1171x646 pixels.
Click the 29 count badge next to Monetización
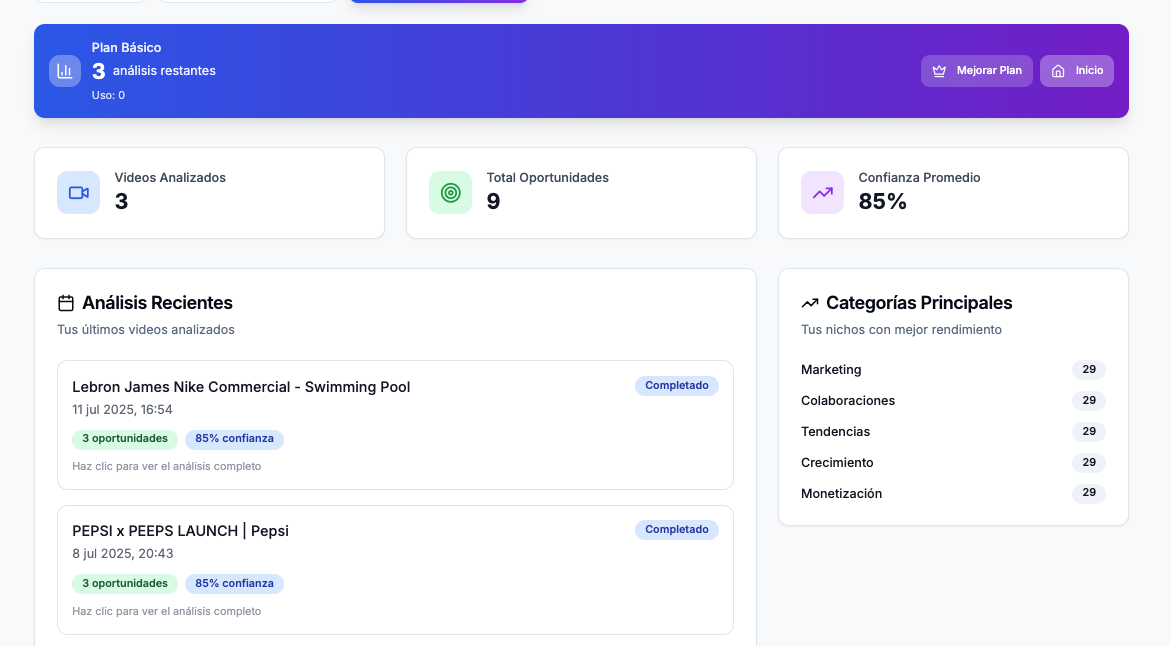(x=1089, y=493)
